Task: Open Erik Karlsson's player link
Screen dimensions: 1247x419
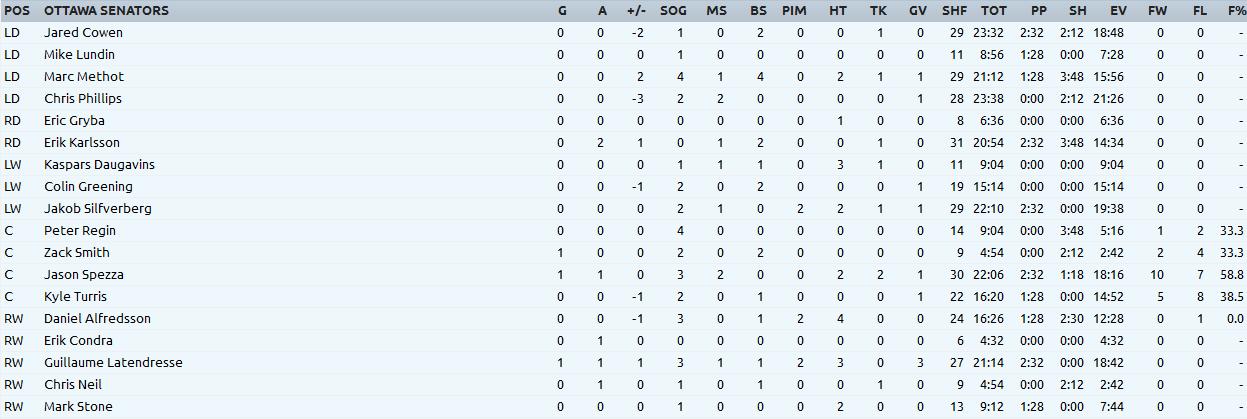Action: tap(82, 142)
